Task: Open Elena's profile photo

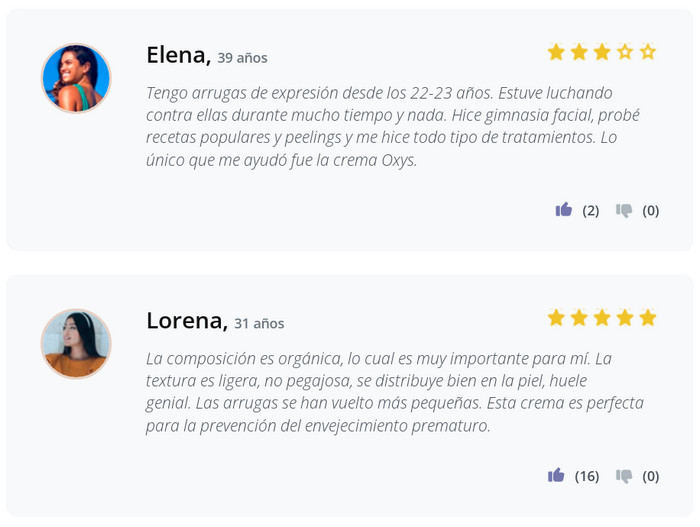Action: (76, 78)
